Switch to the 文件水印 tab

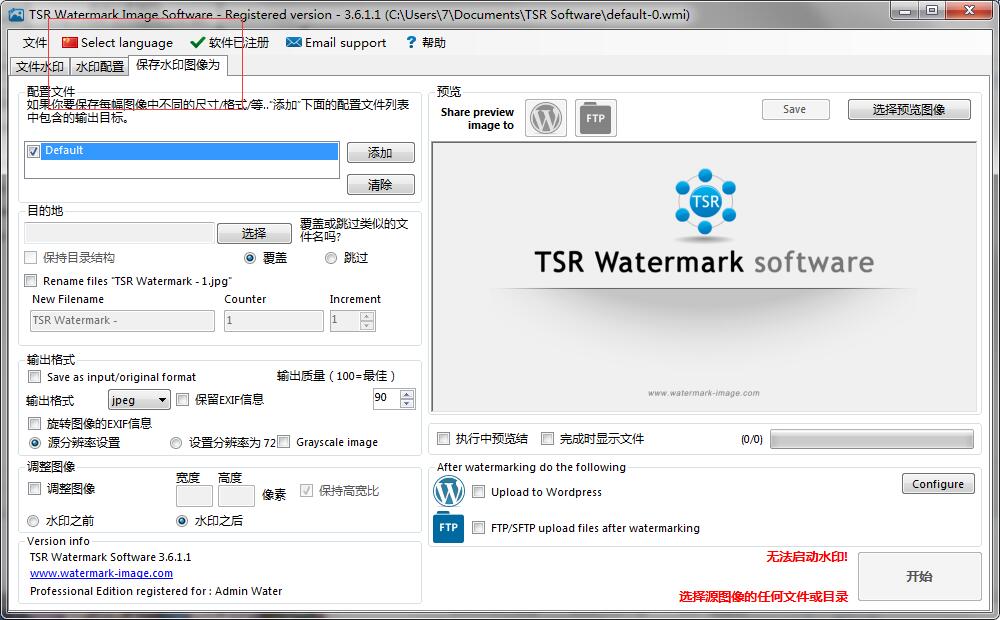[40, 67]
